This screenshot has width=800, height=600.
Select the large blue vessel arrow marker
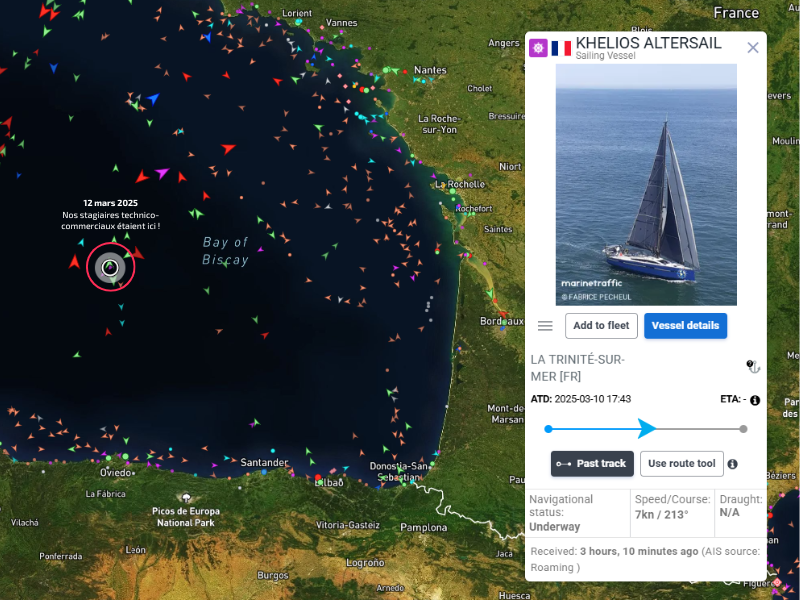153,98
